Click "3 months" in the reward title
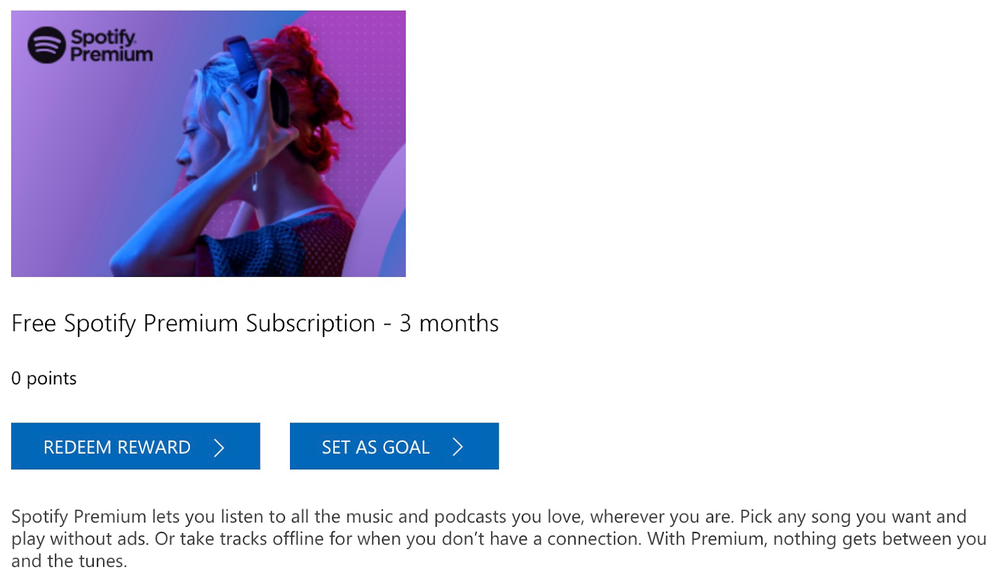This screenshot has height=580, width=1000. click(x=449, y=323)
